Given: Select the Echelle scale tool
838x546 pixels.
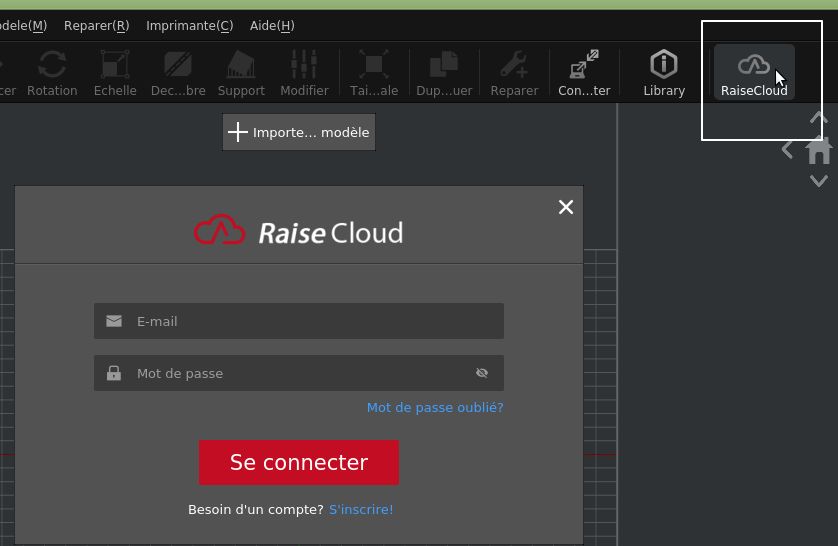Looking at the screenshot, I should (115, 73).
